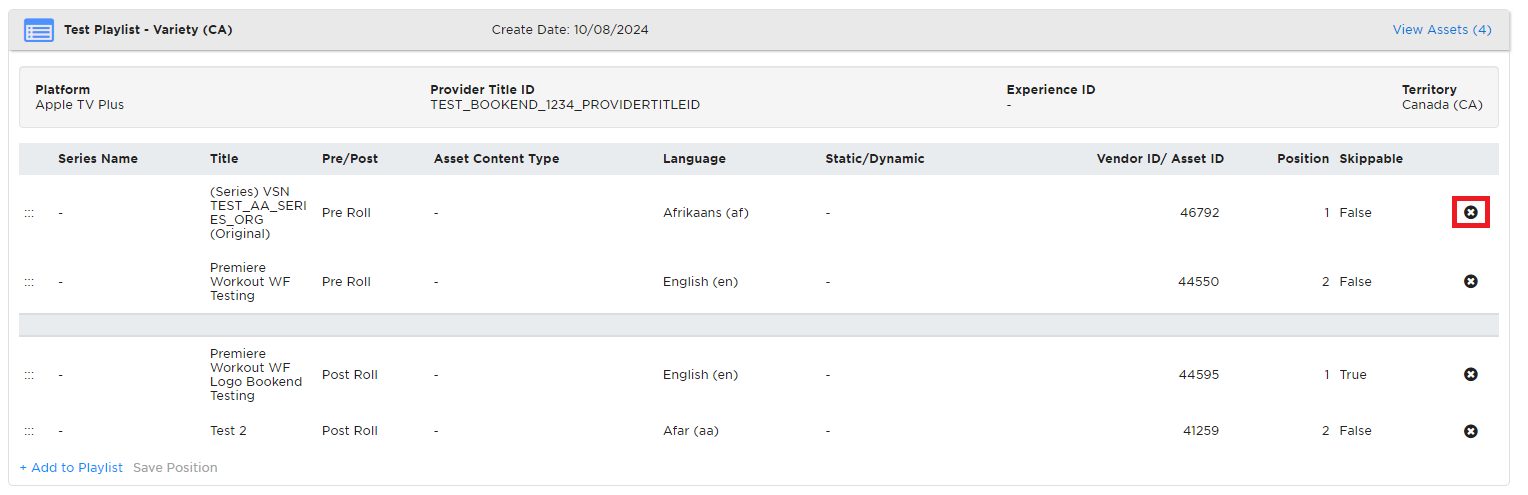Click the playlist list icon in header
Screen dimensions: 1528x495
(39, 30)
